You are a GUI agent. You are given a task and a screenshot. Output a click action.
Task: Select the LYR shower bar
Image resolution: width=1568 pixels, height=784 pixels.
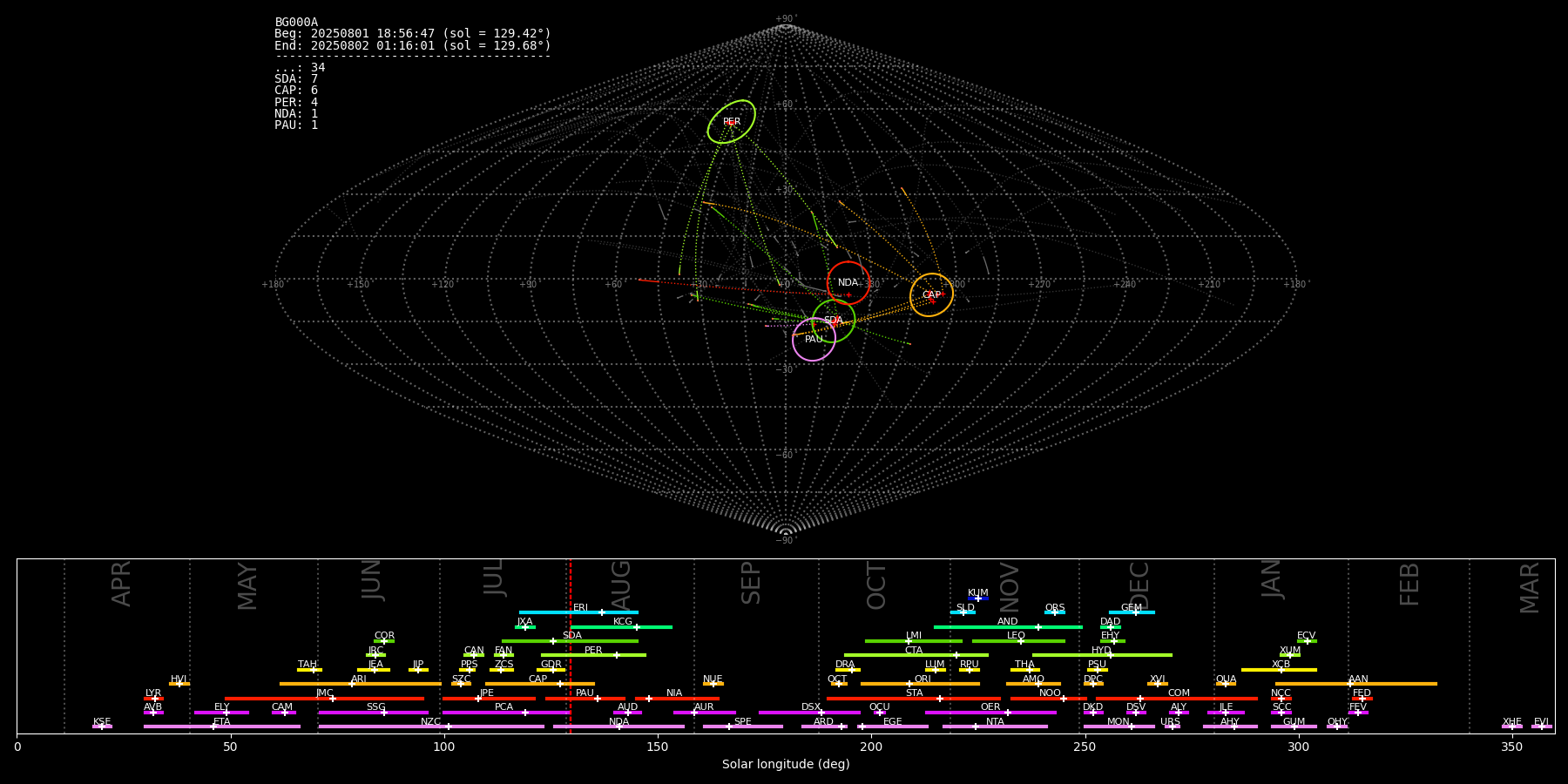153,698
